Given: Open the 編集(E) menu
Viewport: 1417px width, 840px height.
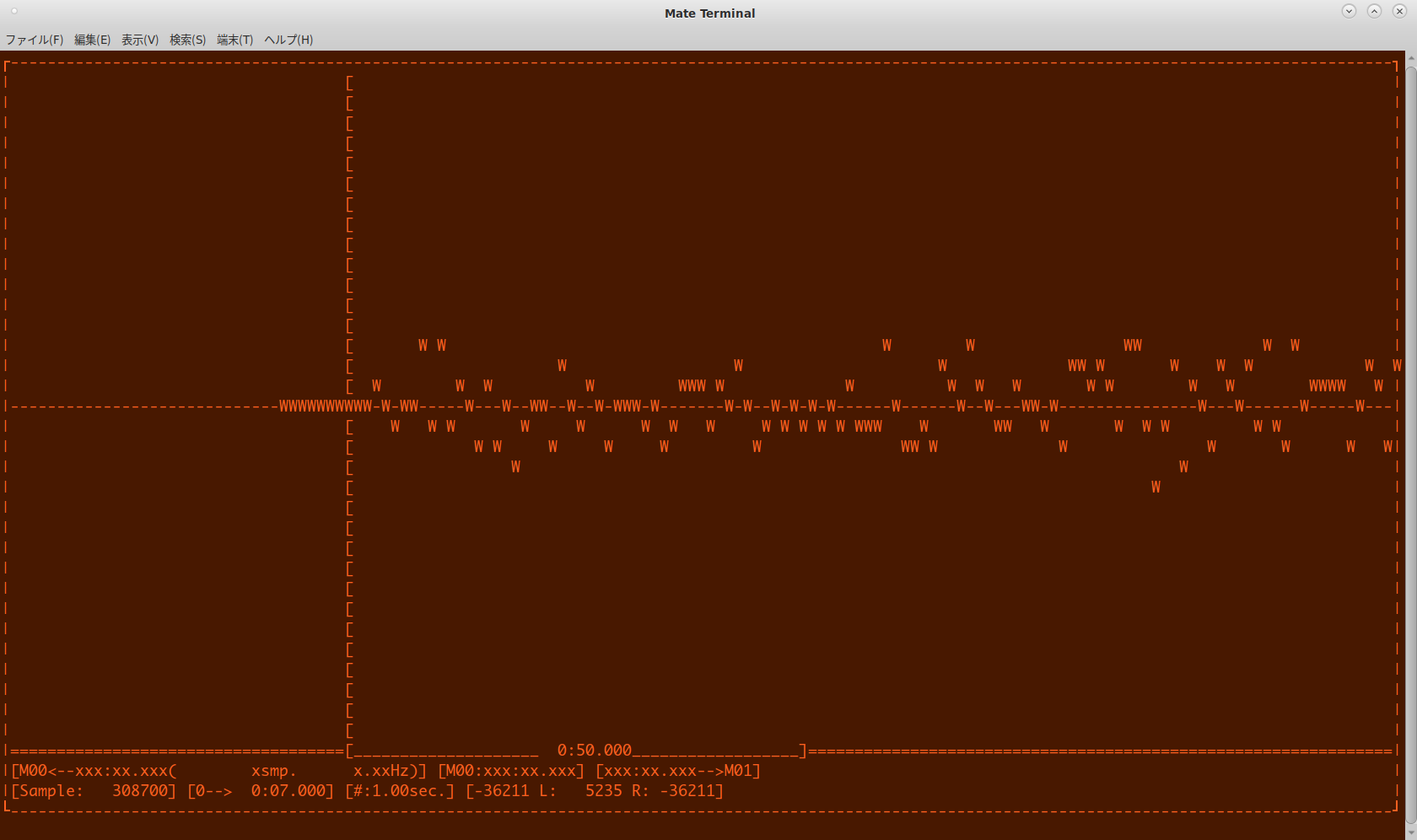Looking at the screenshot, I should [x=92, y=40].
